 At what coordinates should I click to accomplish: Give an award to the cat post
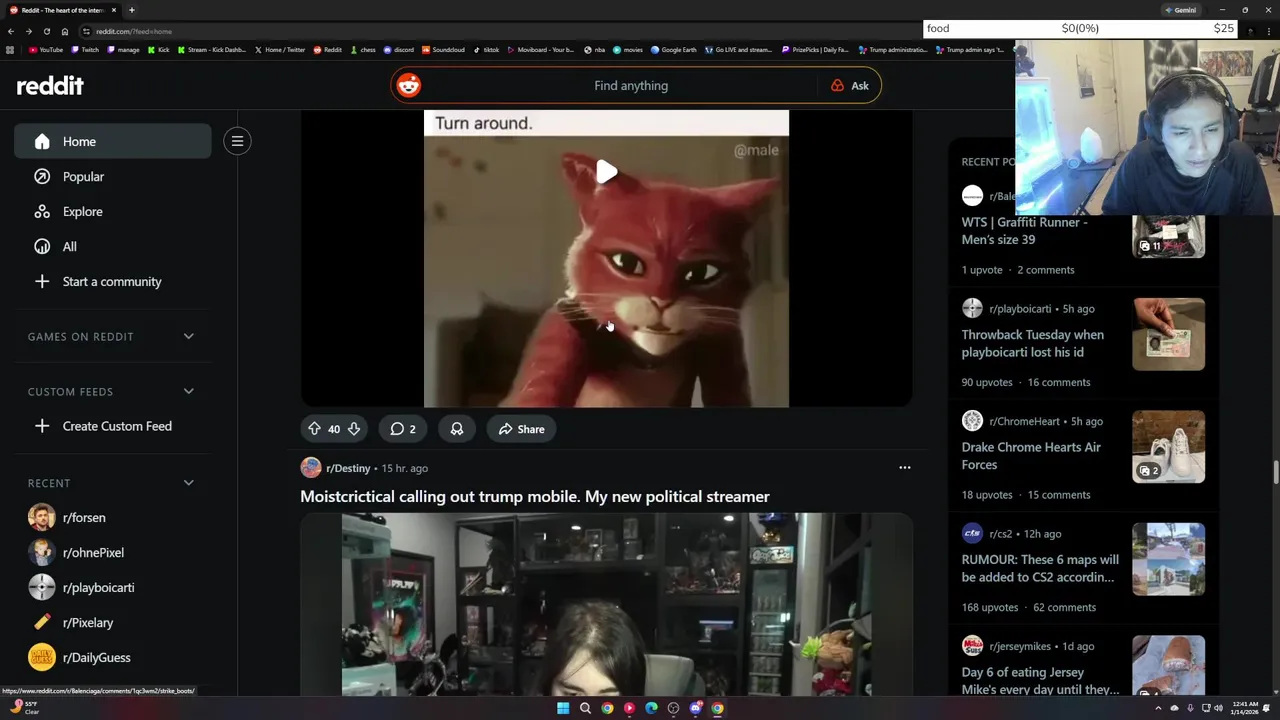[456, 429]
